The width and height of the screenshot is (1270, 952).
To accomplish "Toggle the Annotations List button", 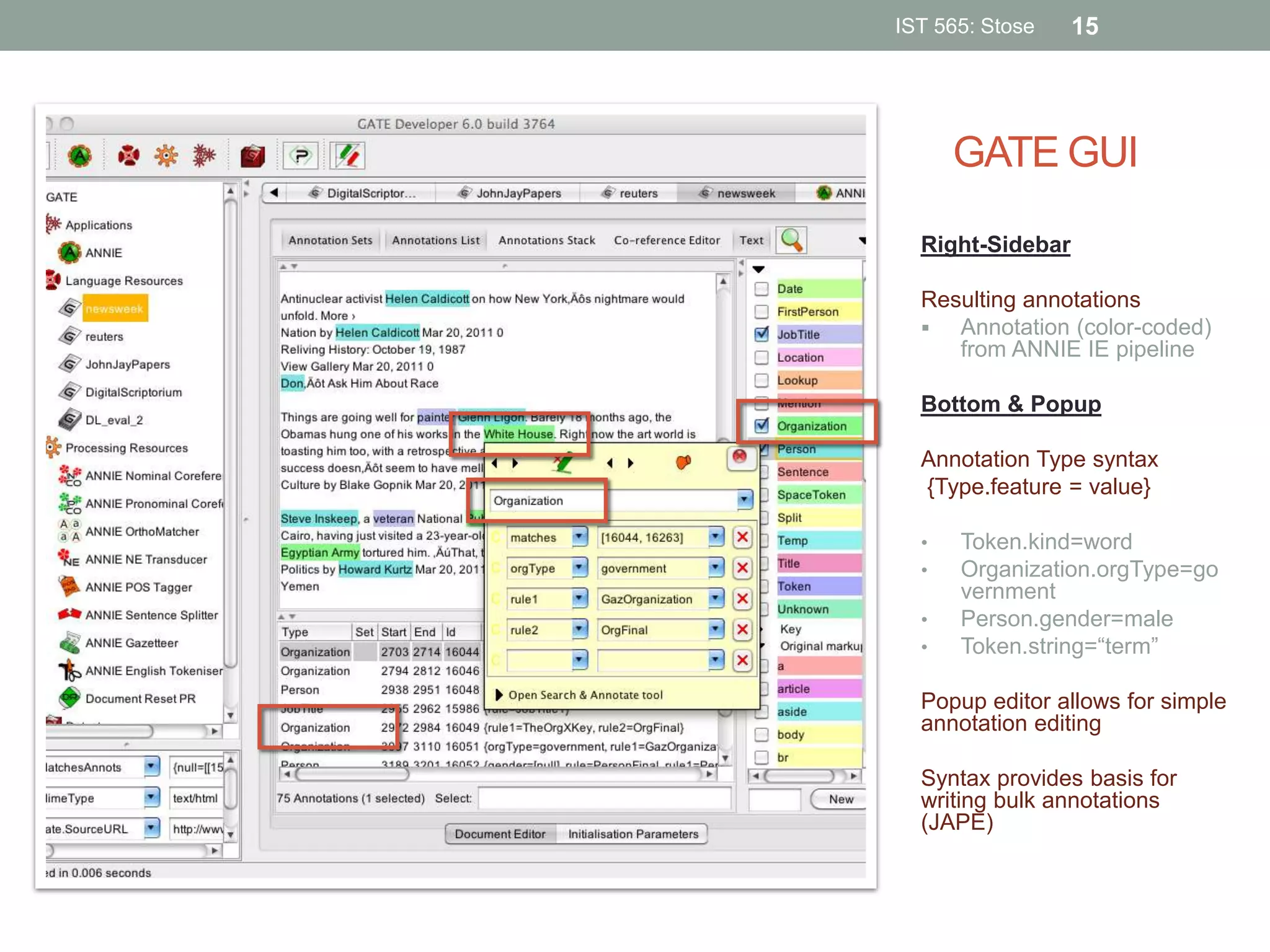I will pyautogui.click(x=435, y=240).
